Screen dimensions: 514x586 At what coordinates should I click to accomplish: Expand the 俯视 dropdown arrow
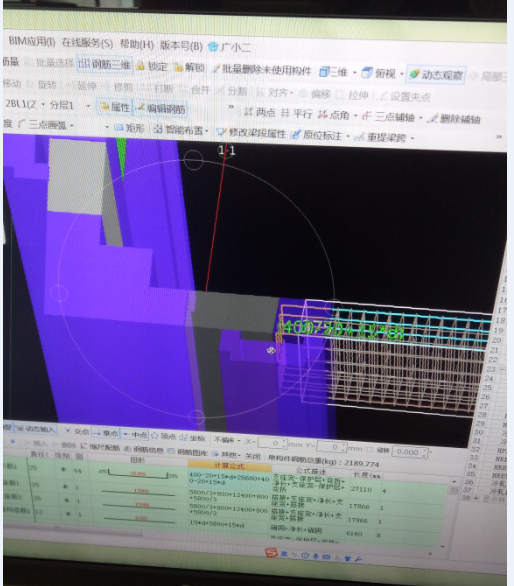pyautogui.click(x=401, y=74)
